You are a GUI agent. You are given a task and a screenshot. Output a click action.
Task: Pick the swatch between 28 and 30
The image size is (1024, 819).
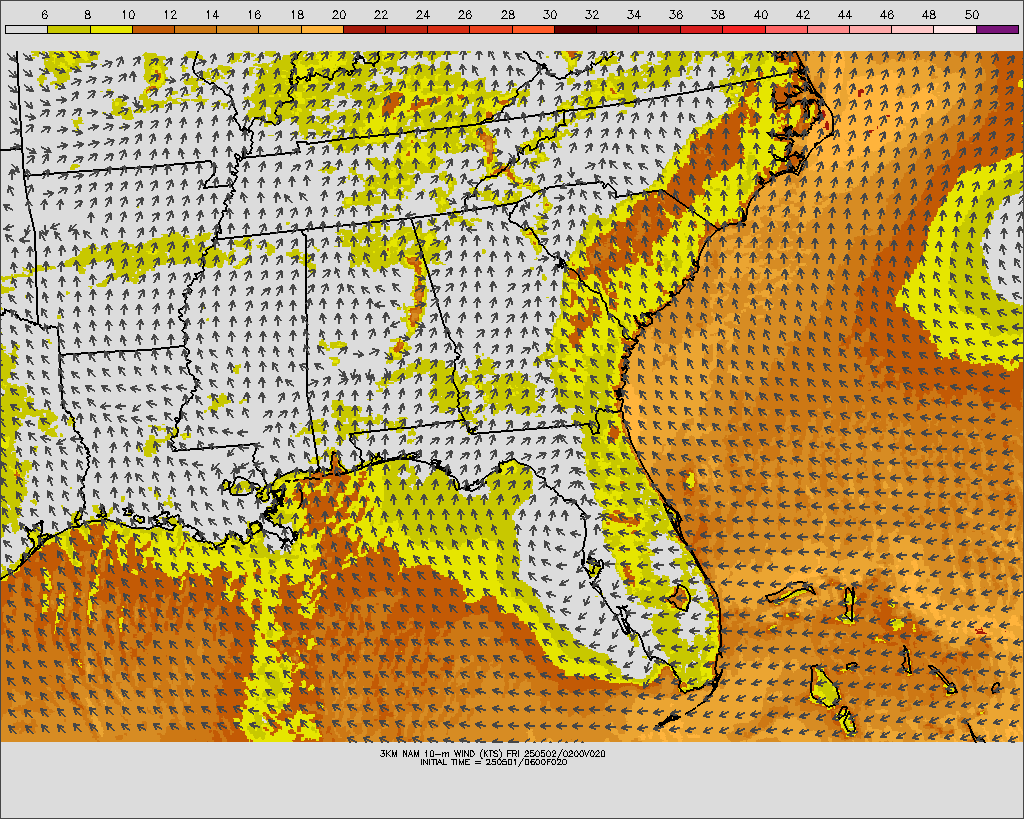533,29
